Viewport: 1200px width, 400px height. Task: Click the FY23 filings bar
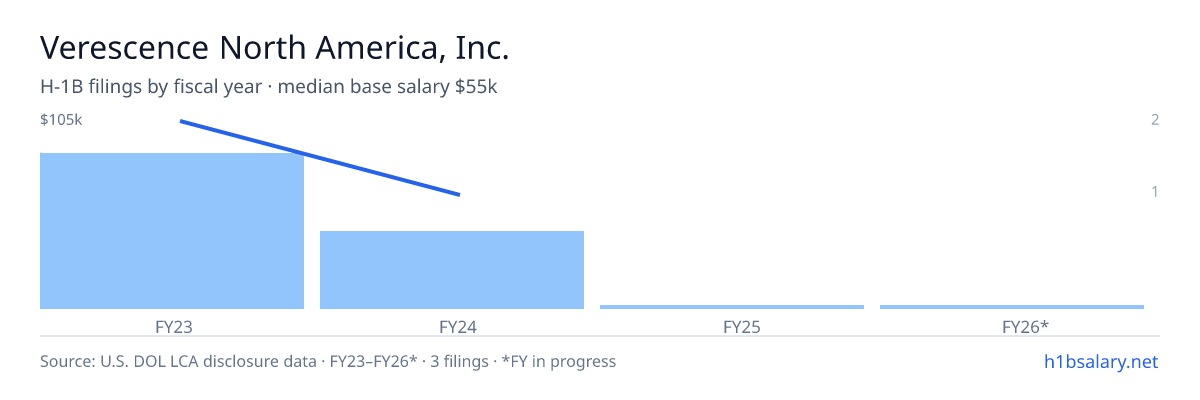(172, 231)
